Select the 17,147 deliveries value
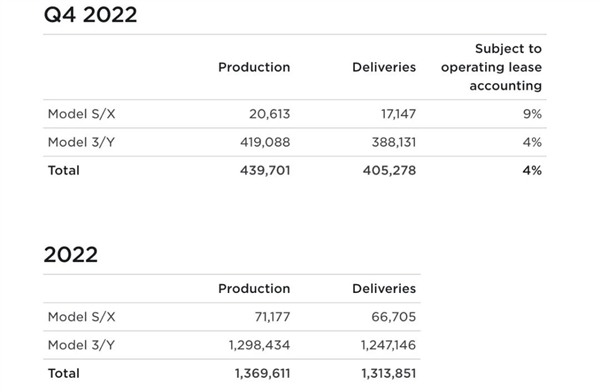600x392 pixels. [x=398, y=114]
